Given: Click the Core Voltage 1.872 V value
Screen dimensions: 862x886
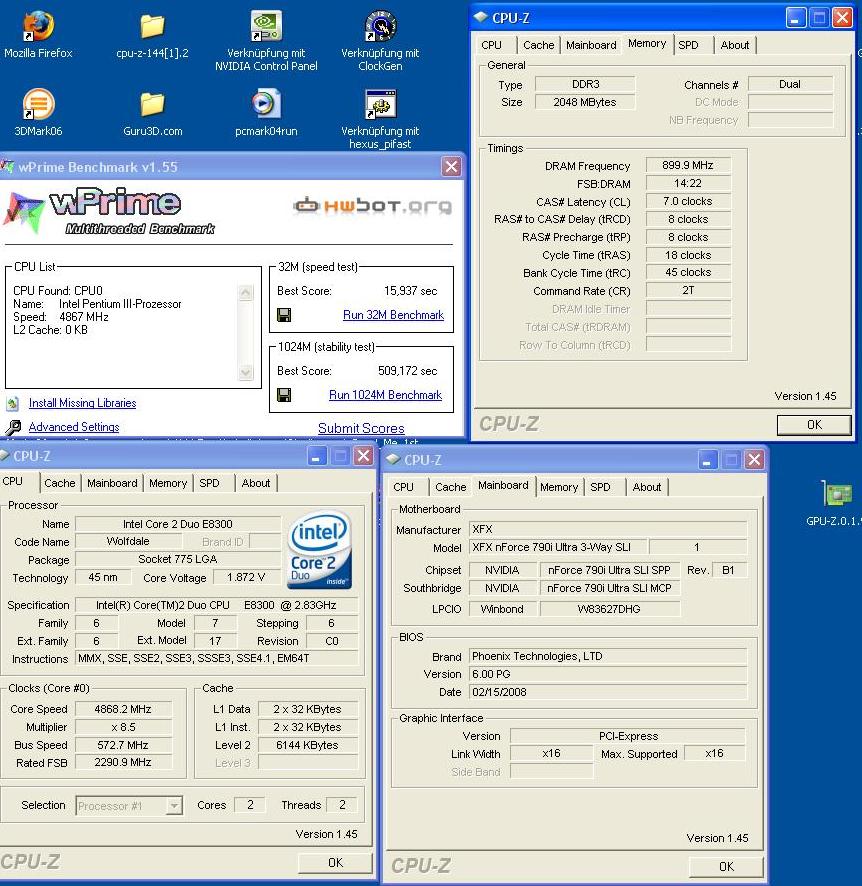Looking at the screenshot, I should [x=246, y=577].
